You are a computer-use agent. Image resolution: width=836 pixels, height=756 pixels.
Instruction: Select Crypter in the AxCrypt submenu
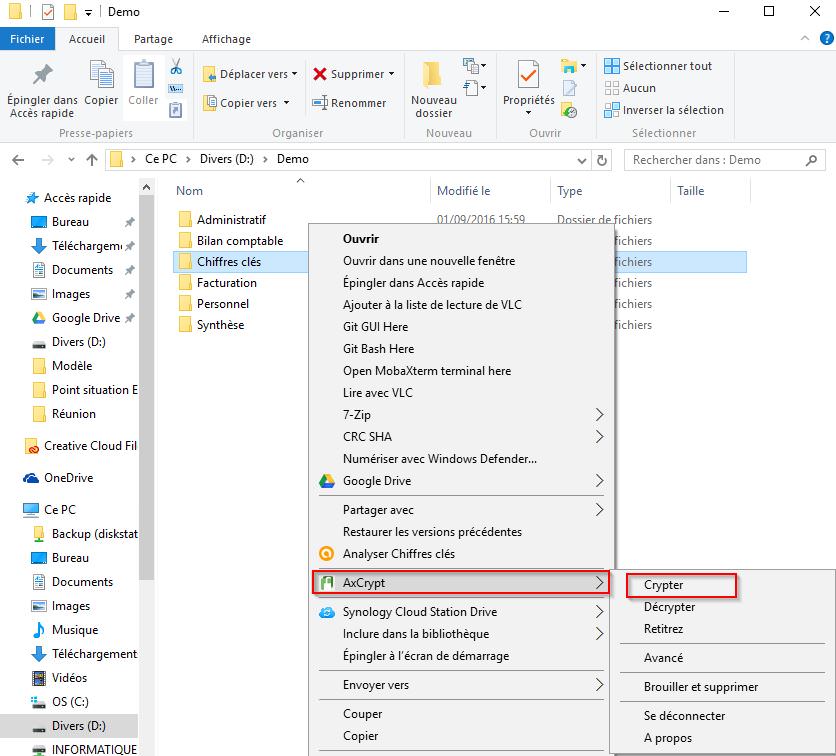664,585
